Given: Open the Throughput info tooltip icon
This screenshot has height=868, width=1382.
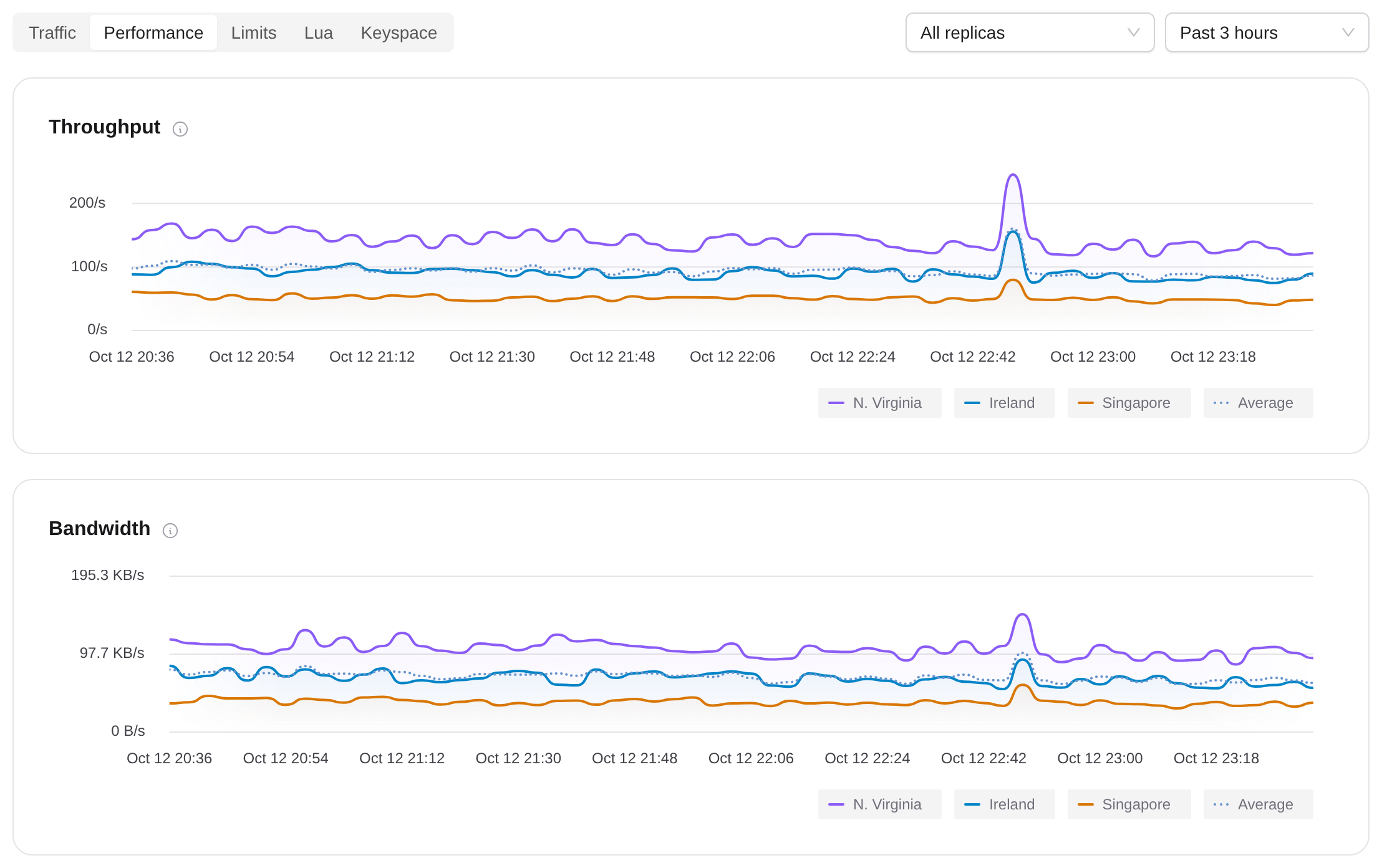Looking at the screenshot, I should [x=180, y=129].
